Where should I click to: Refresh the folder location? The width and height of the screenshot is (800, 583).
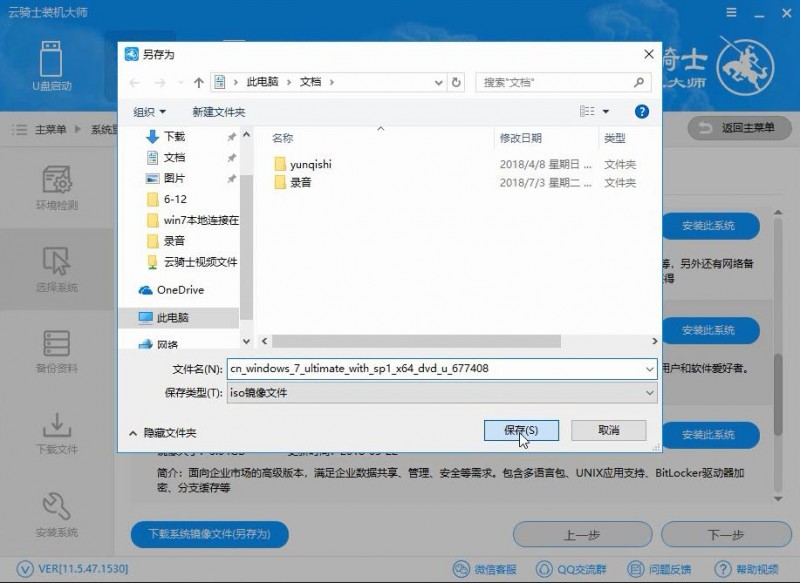pos(456,82)
